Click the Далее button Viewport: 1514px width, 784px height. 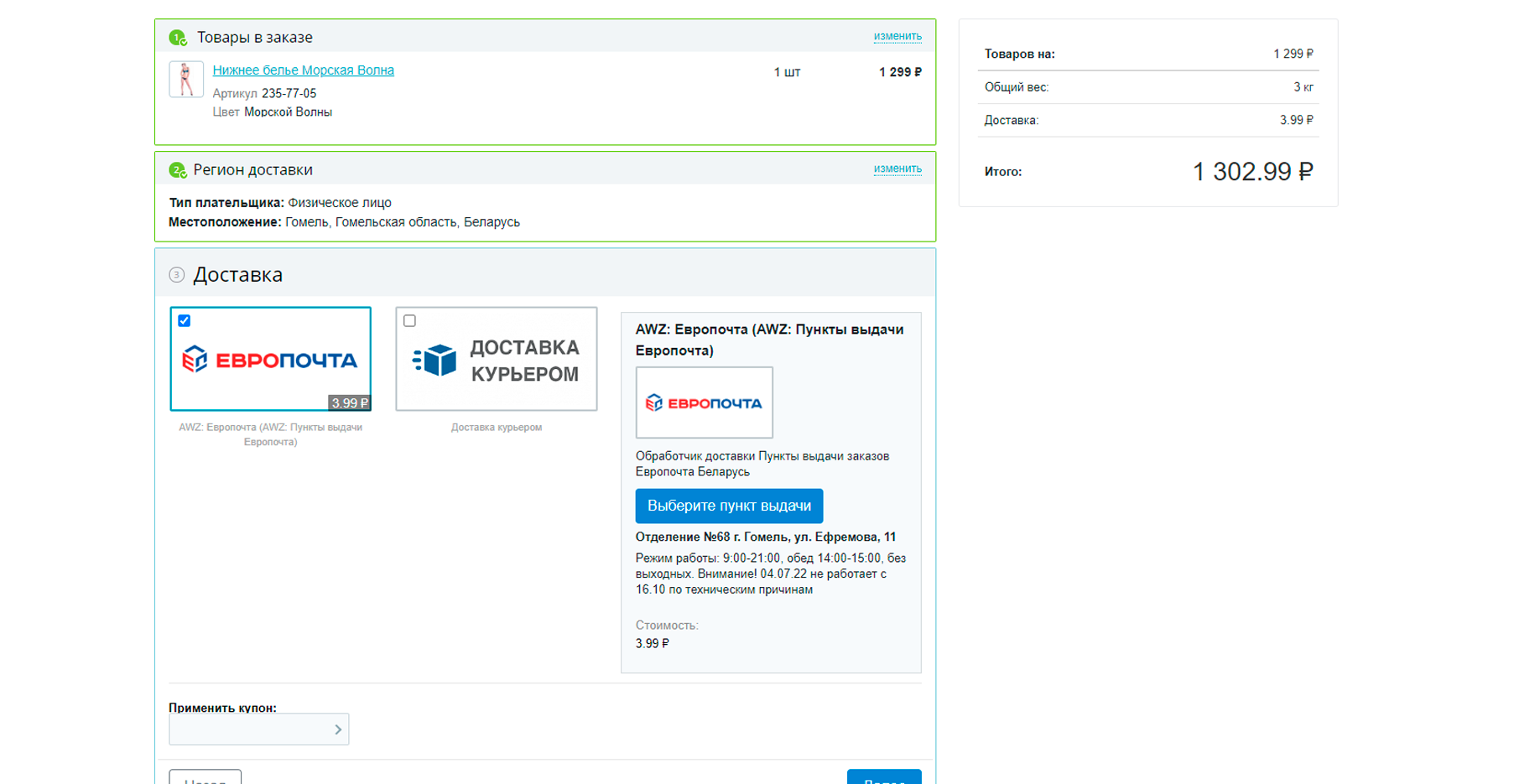coord(884,777)
